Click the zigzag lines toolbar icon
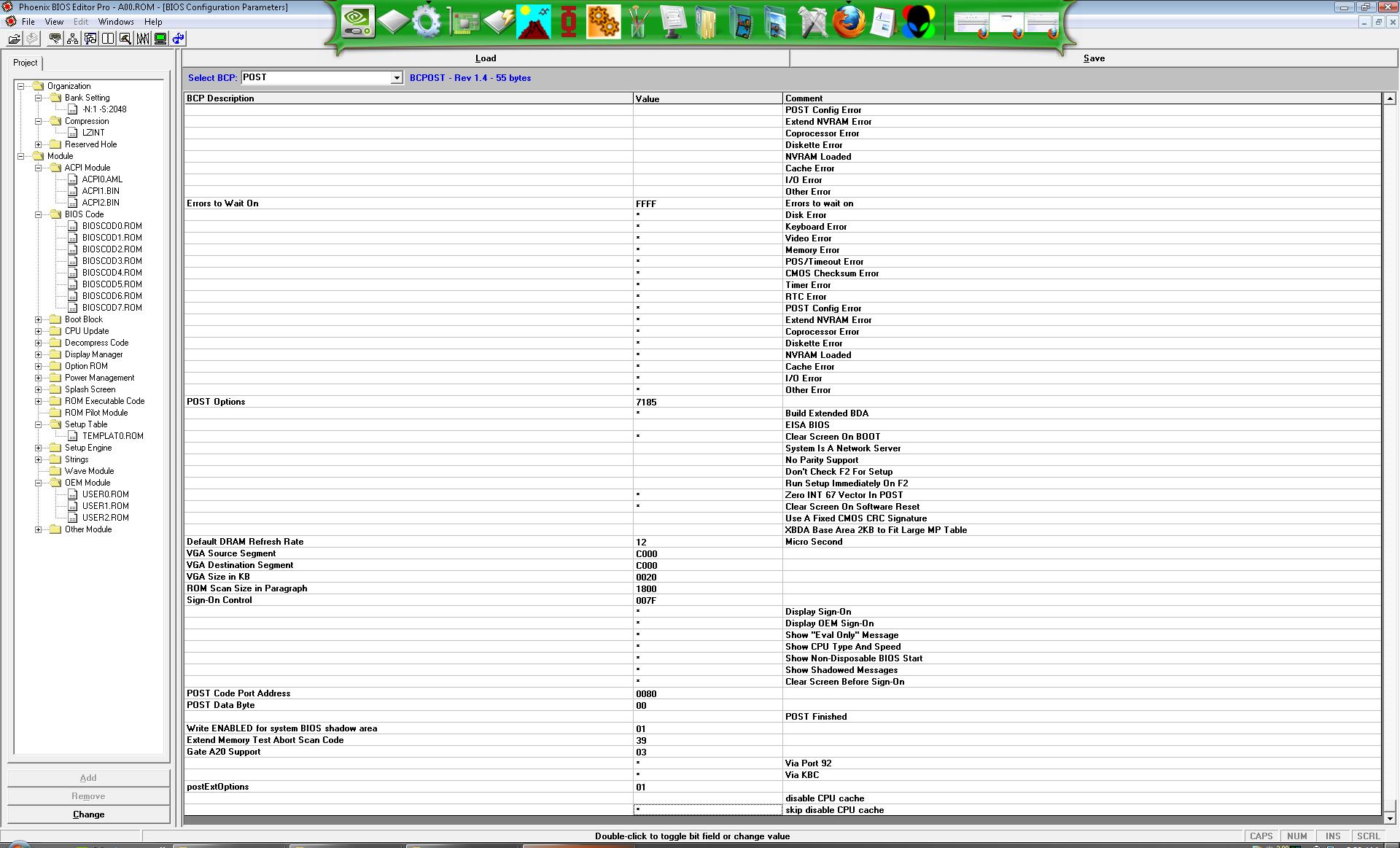The width and height of the screenshot is (1400, 848). tap(143, 39)
